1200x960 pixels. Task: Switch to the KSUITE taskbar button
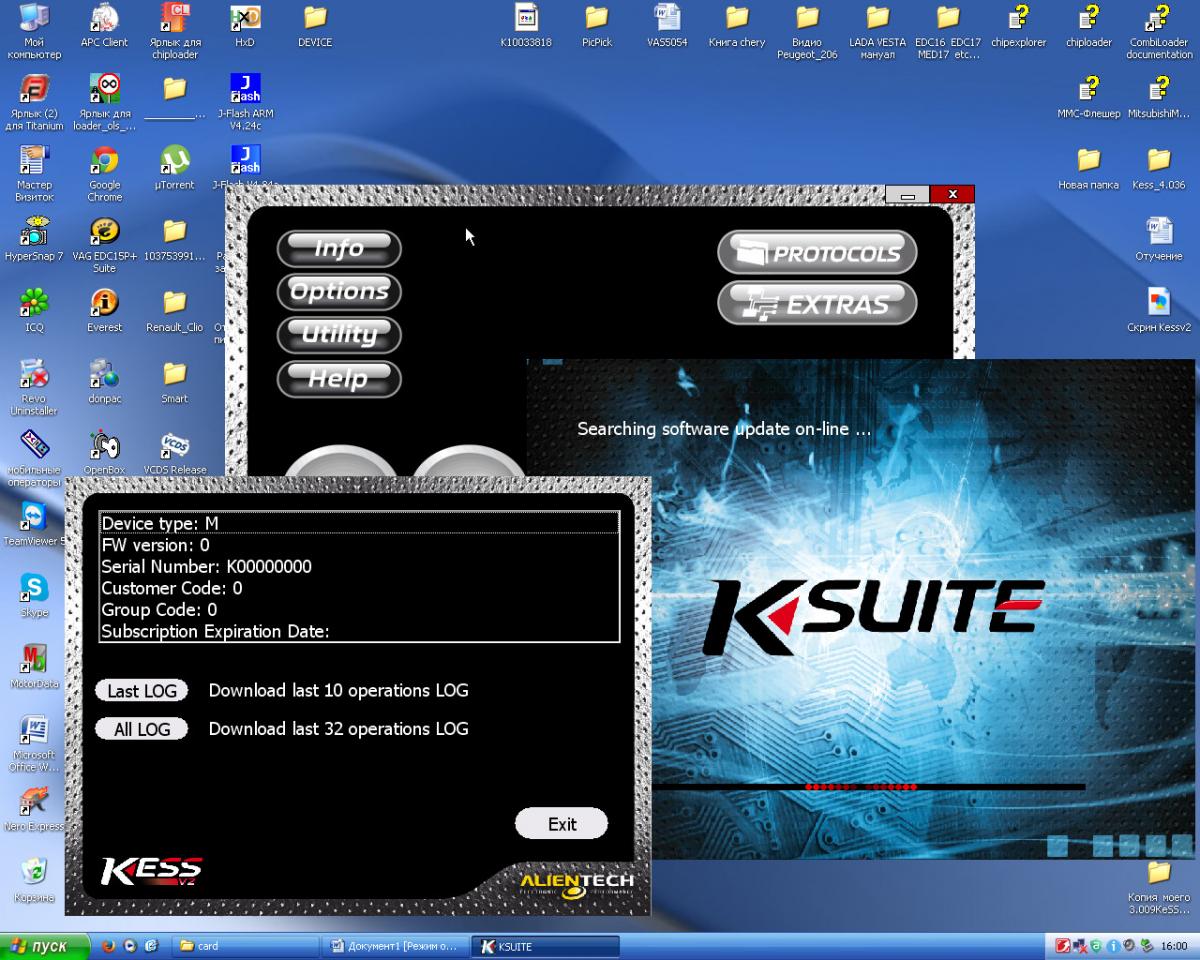[546, 946]
